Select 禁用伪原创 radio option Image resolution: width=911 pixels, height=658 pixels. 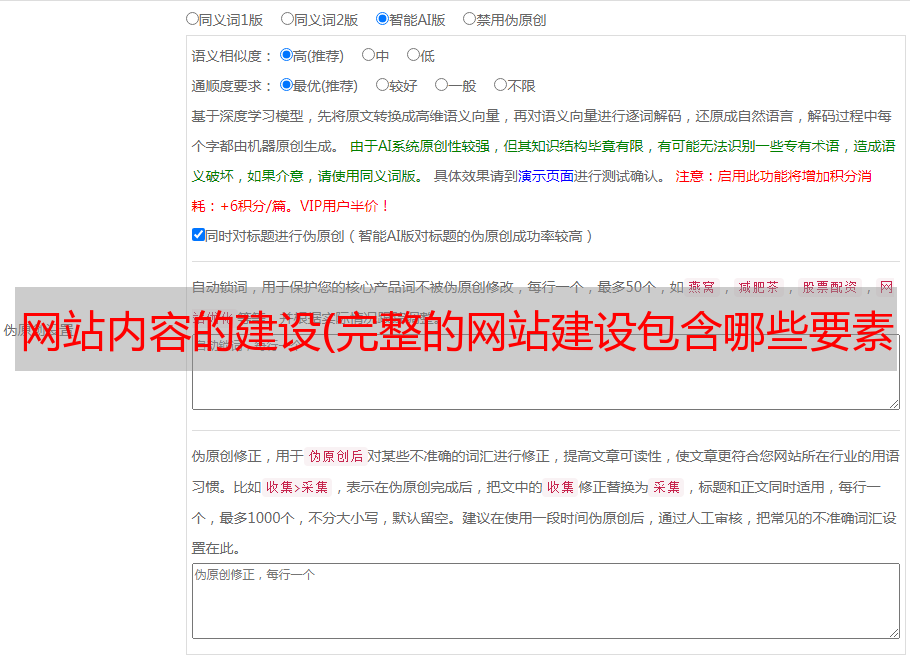(469, 19)
